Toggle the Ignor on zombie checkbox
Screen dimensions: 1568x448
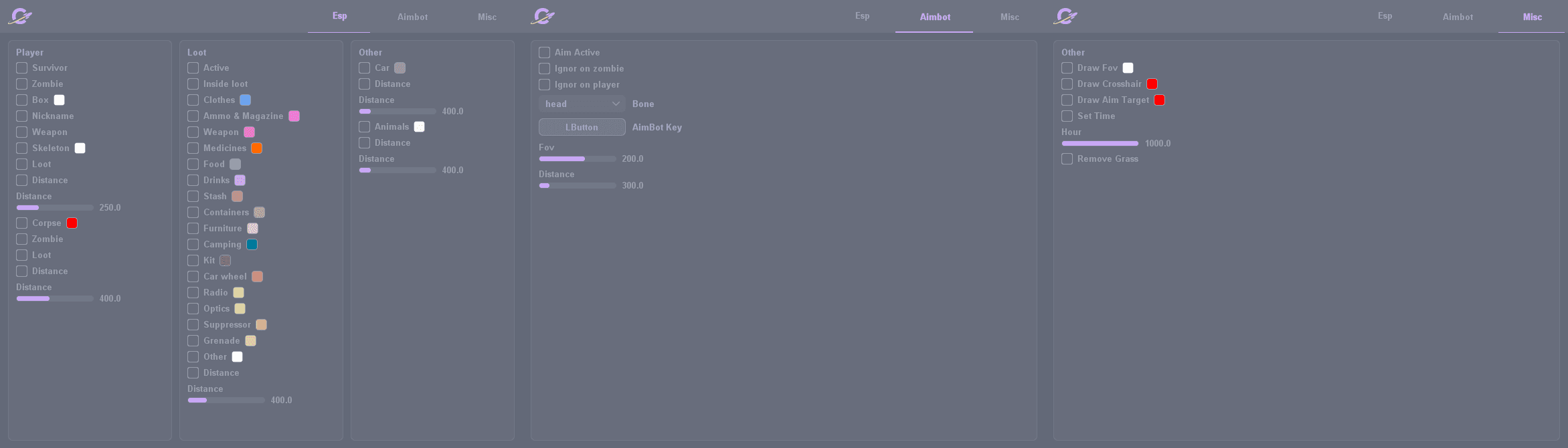[545, 69]
